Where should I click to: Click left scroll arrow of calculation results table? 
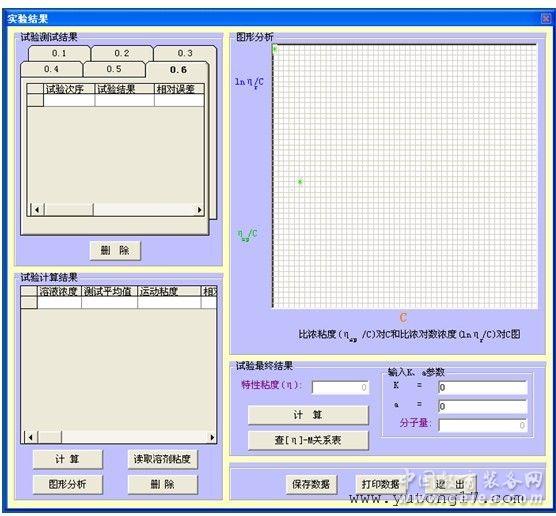pos(30,438)
